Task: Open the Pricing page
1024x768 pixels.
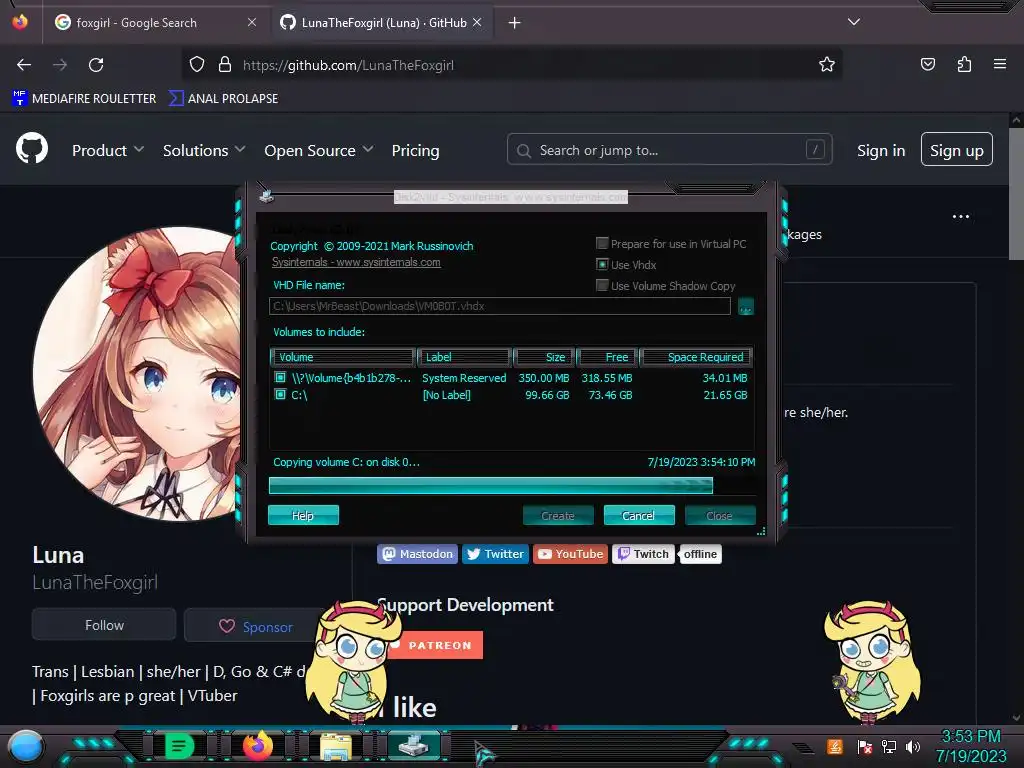Action: tap(415, 150)
